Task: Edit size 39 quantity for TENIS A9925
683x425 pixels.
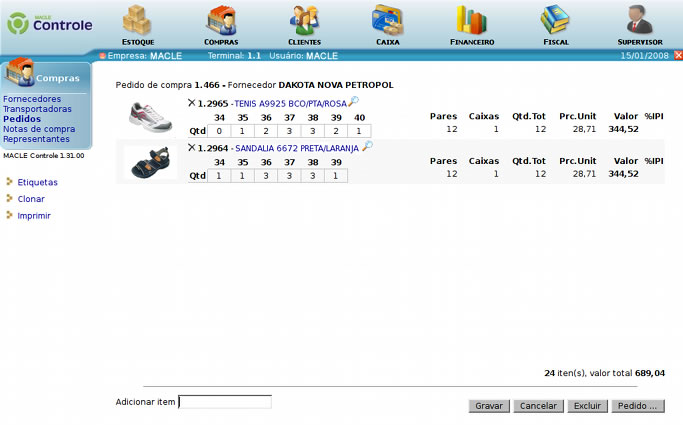Action: 336,131
